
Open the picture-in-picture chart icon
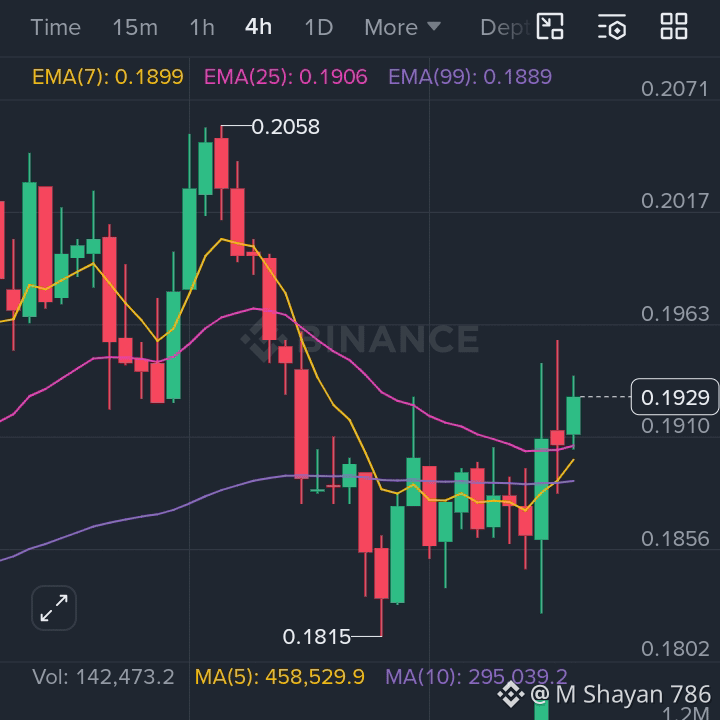[x=550, y=27]
